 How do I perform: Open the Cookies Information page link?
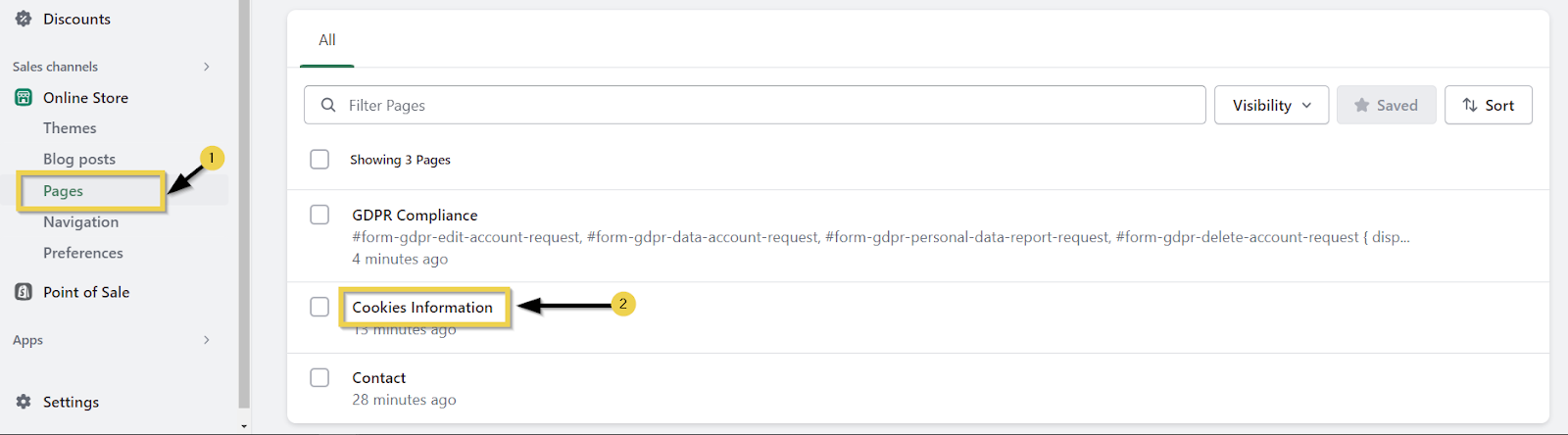pos(422,308)
